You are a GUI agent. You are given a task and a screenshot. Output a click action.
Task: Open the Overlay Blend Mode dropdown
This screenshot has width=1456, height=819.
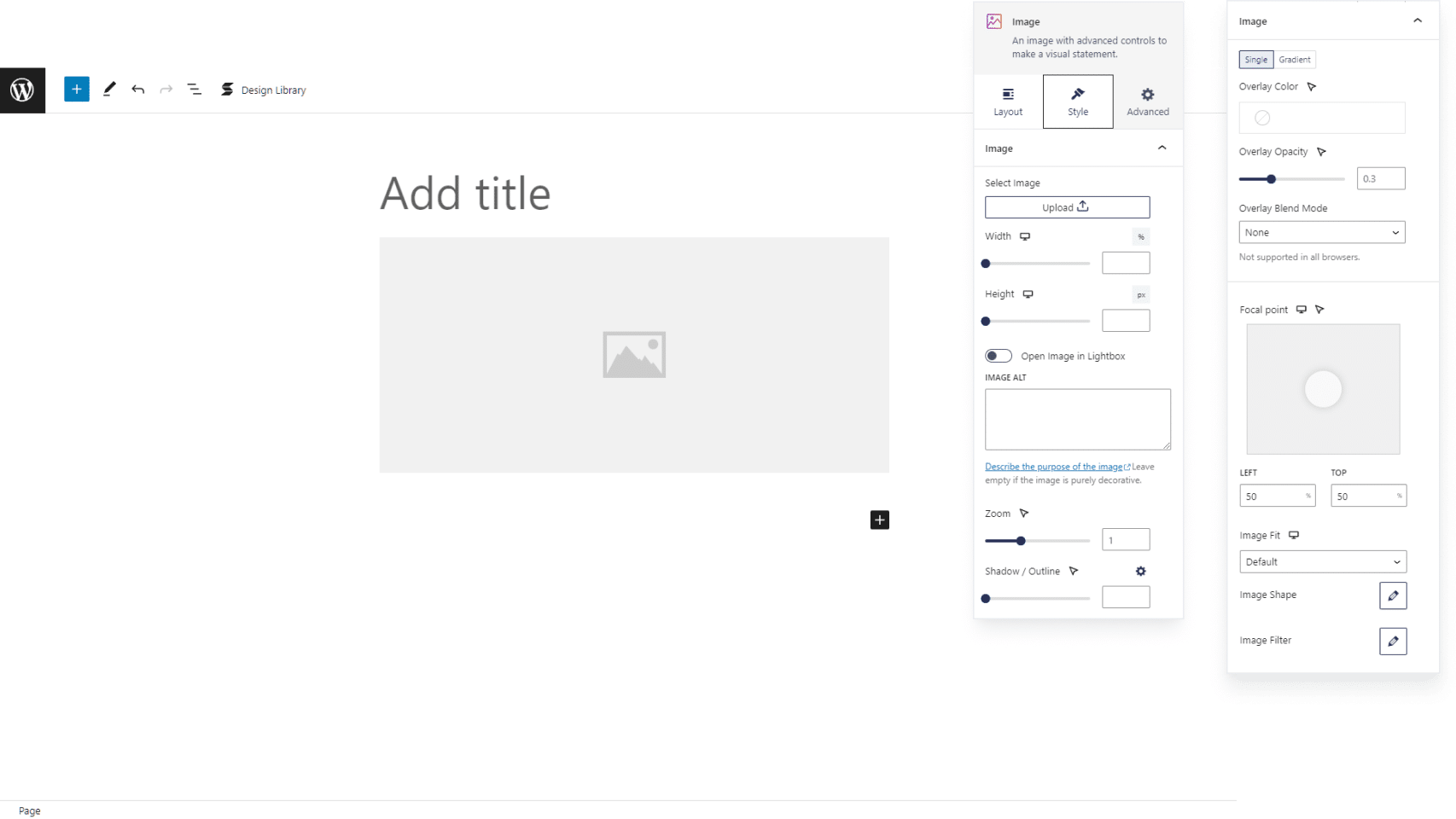[1321, 232]
